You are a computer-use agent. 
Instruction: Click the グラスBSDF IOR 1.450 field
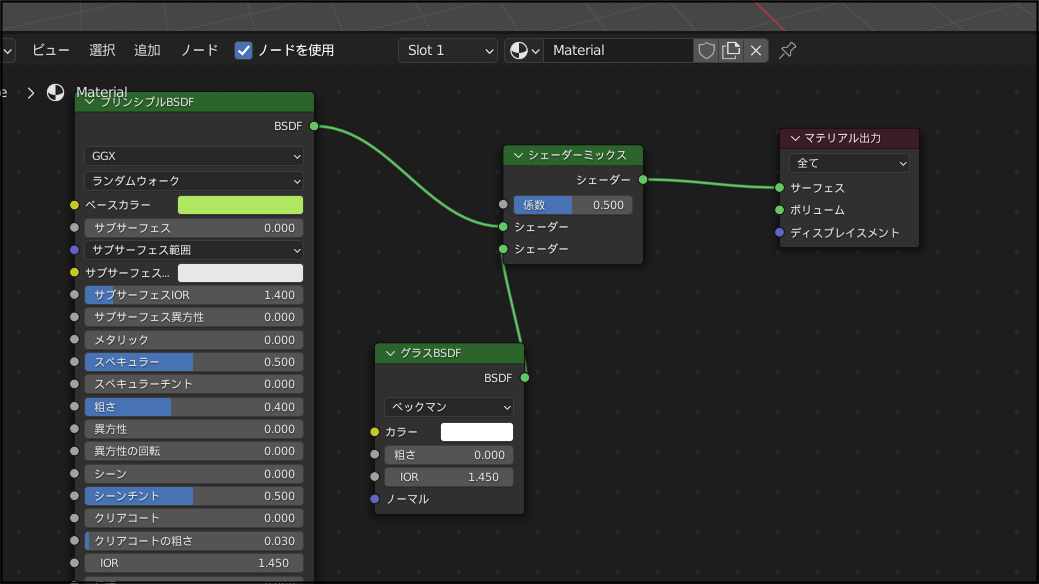(449, 477)
